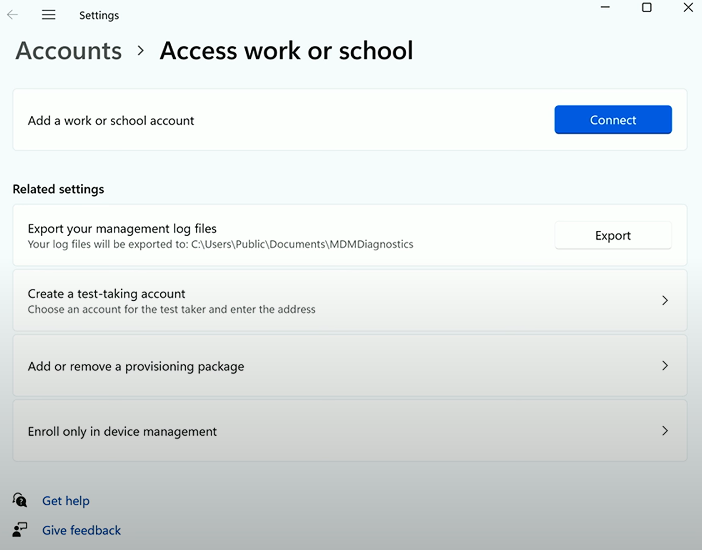Expand the provisioning package chevron
The width and height of the screenshot is (702, 550).
[x=665, y=365]
